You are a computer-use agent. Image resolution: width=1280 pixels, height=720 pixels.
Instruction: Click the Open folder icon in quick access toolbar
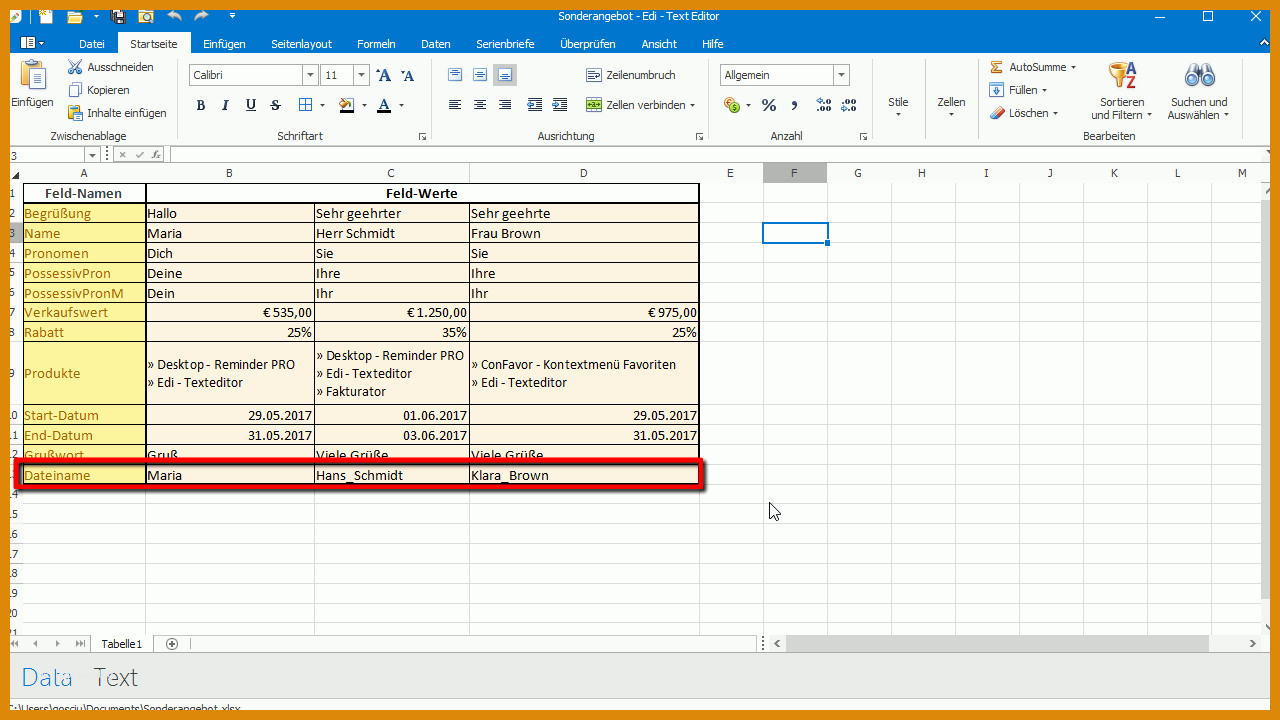[74, 16]
